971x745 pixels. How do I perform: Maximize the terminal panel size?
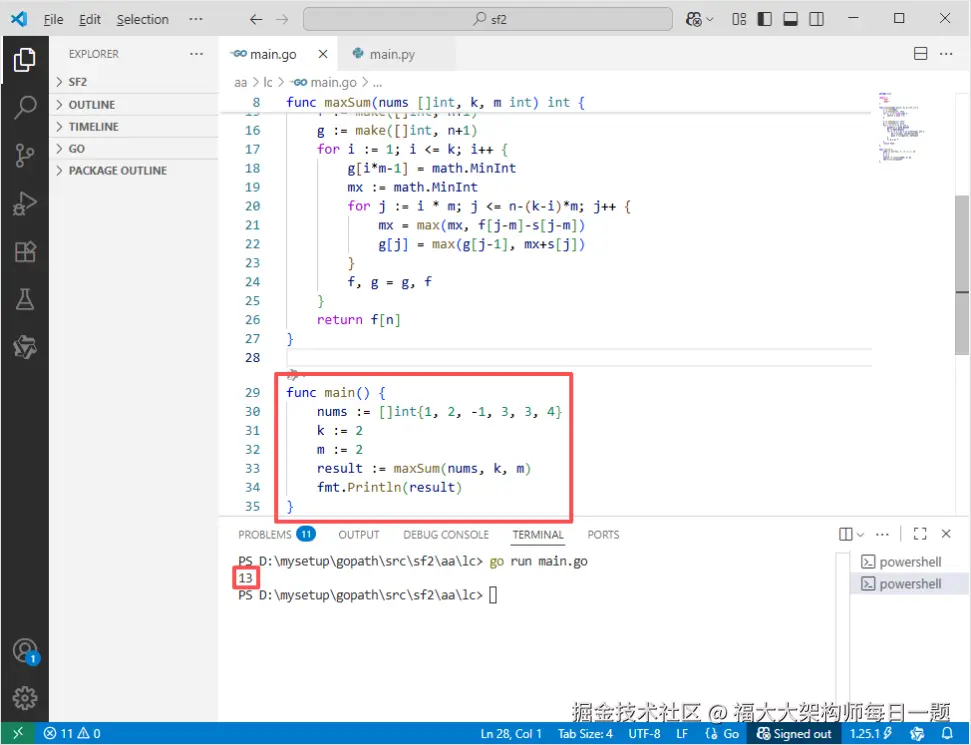click(x=920, y=534)
